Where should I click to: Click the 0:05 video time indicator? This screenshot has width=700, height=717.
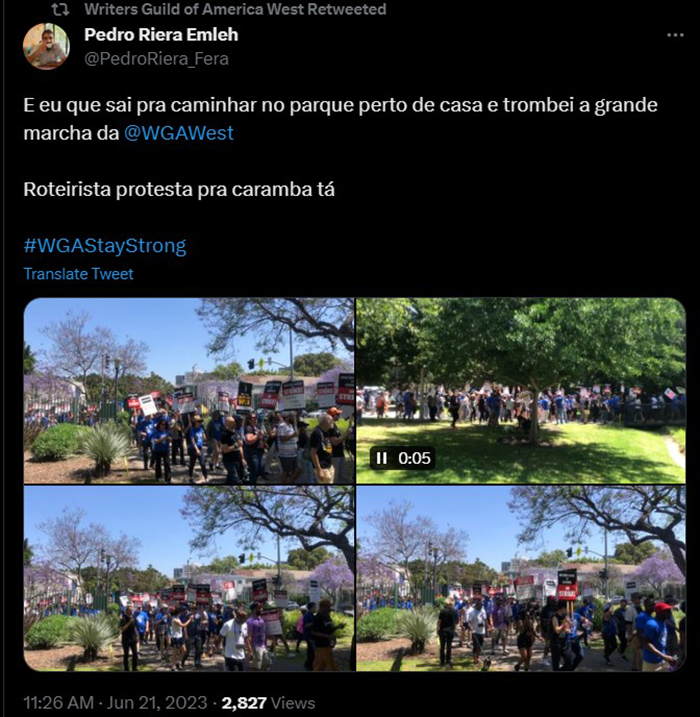414,458
